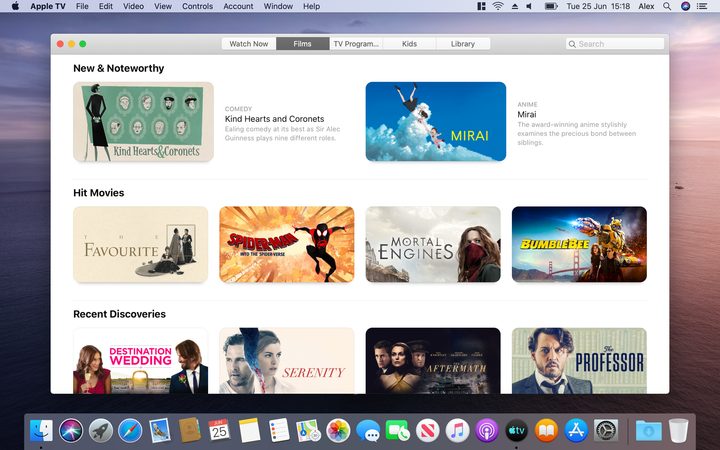
Task: Open the Books app in dock
Action: (x=546, y=431)
